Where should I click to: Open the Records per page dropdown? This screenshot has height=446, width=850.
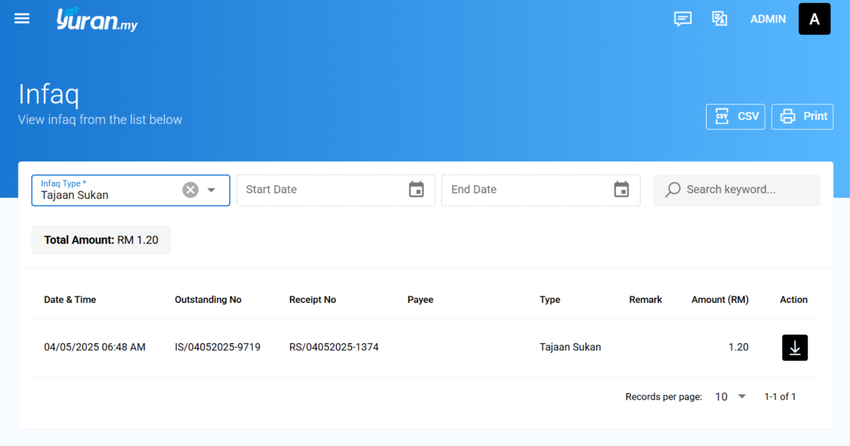pyautogui.click(x=730, y=397)
